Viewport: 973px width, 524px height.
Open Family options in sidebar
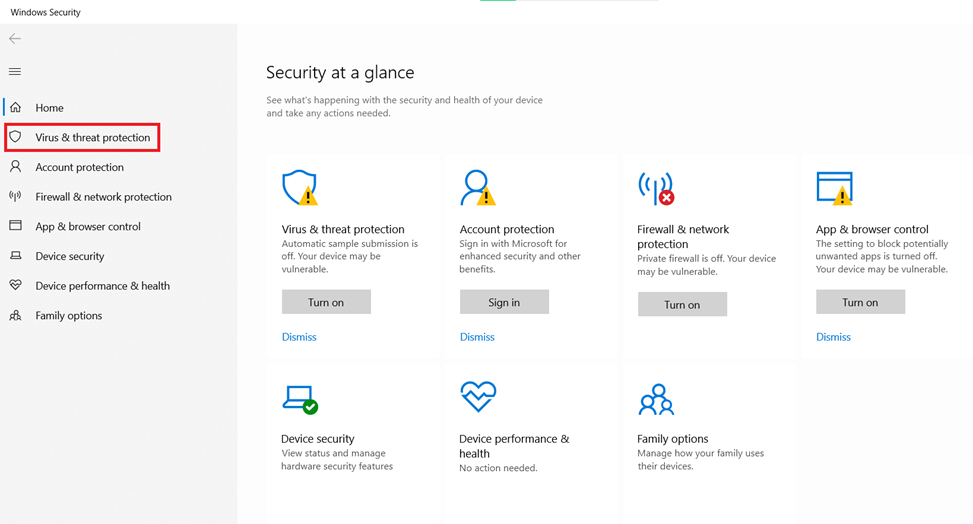click(x=68, y=315)
